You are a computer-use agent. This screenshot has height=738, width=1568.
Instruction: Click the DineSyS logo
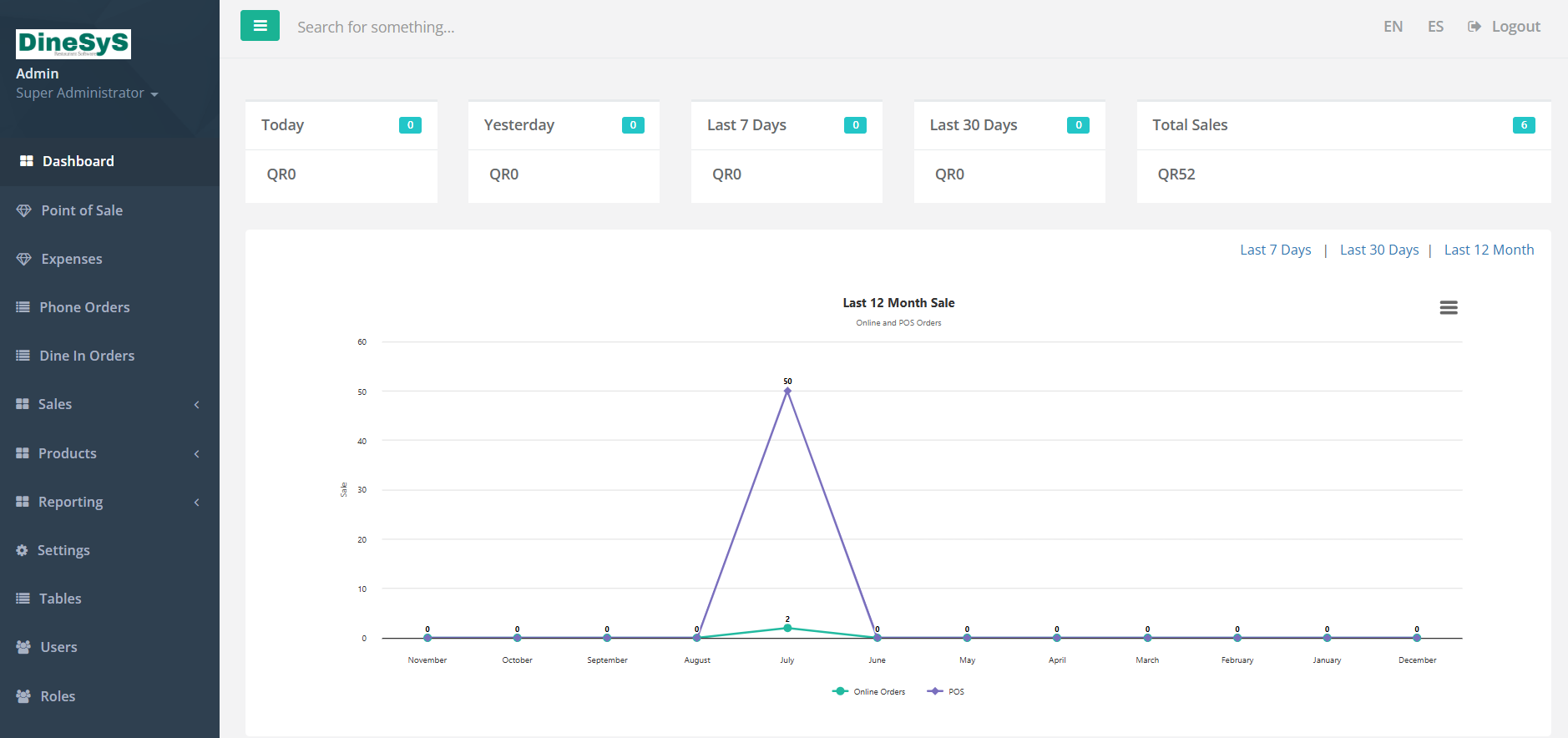(73, 43)
